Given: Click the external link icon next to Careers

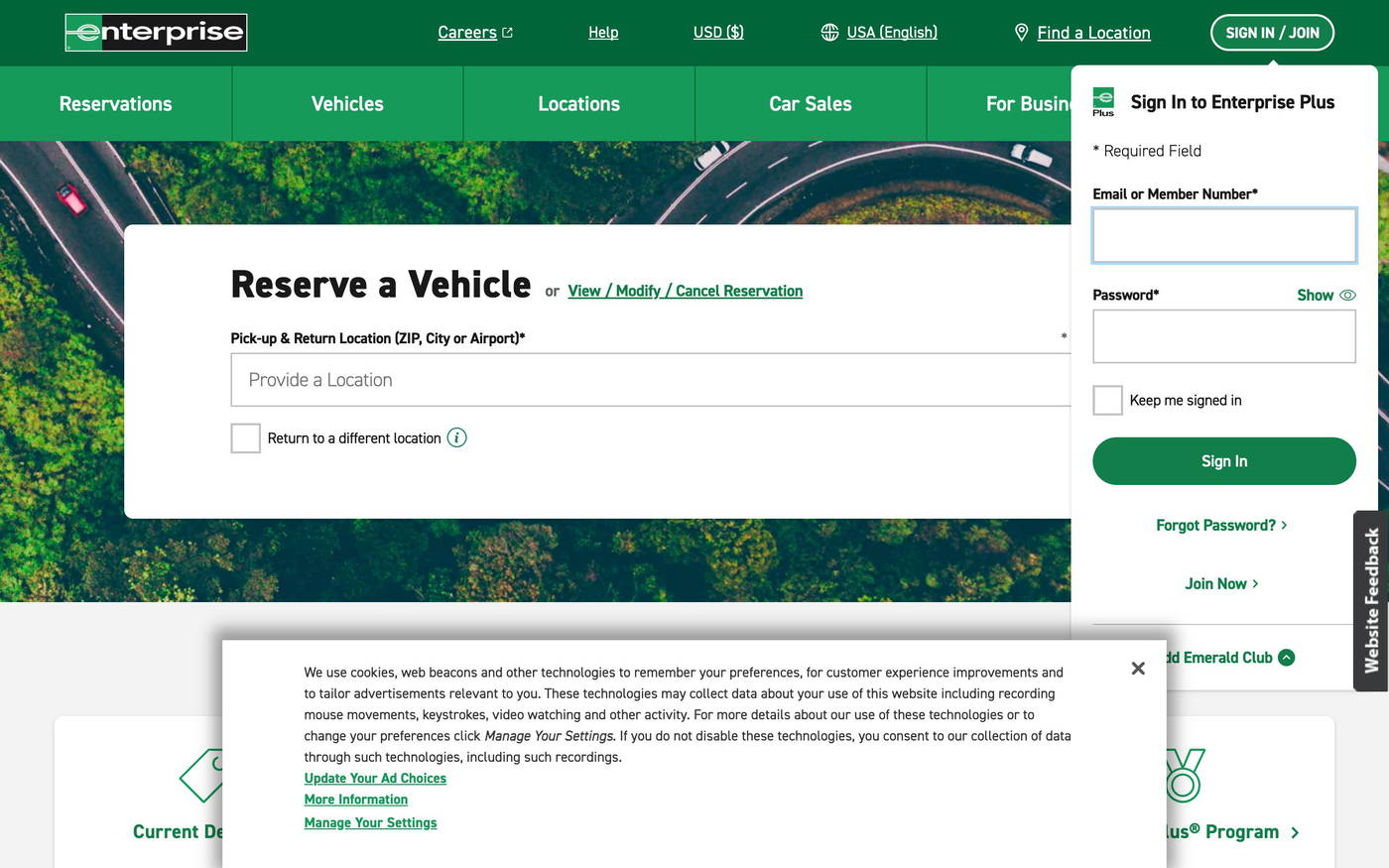Looking at the screenshot, I should (507, 31).
